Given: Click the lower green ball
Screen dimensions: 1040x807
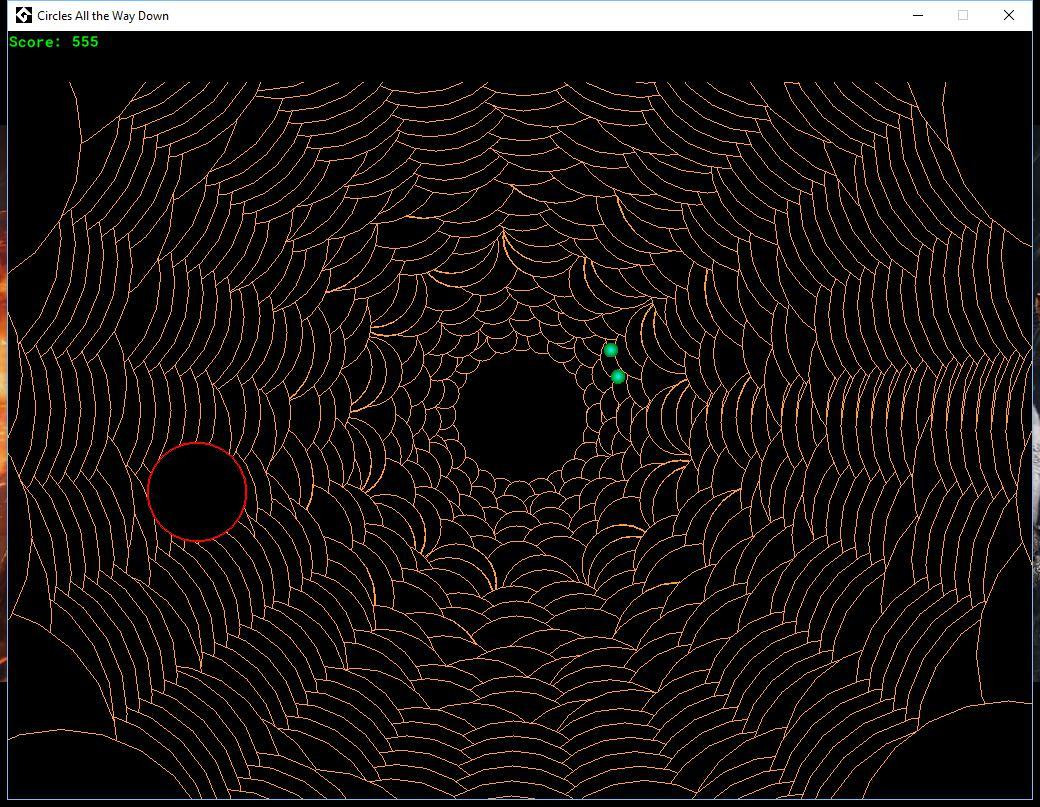Looking at the screenshot, I should click(618, 377).
